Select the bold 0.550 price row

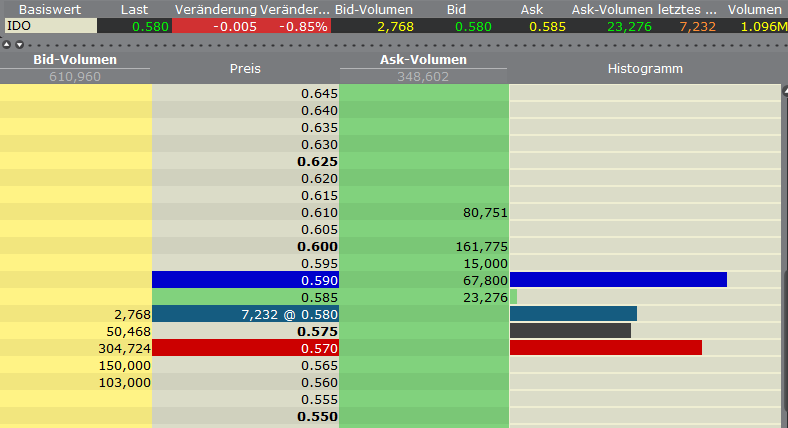pyautogui.click(x=246, y=416)
